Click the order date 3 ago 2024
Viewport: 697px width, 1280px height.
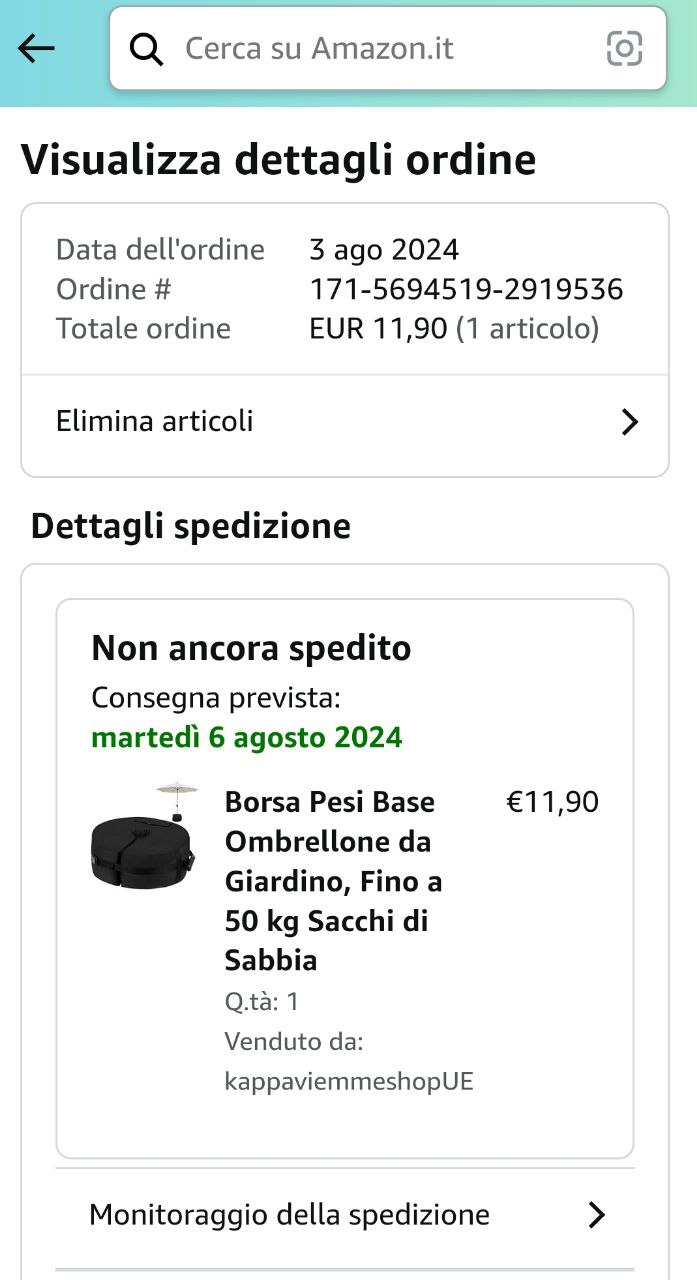coord(384,249)
